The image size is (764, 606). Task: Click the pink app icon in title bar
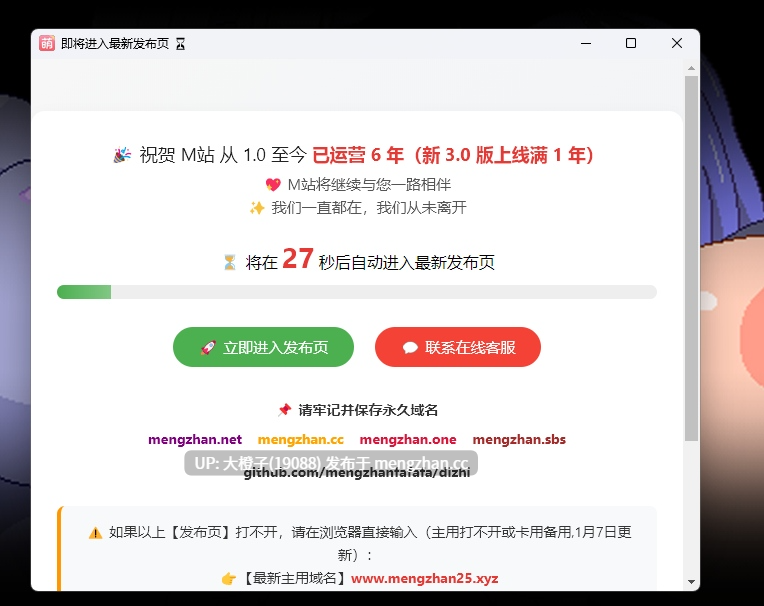point(47,43)
